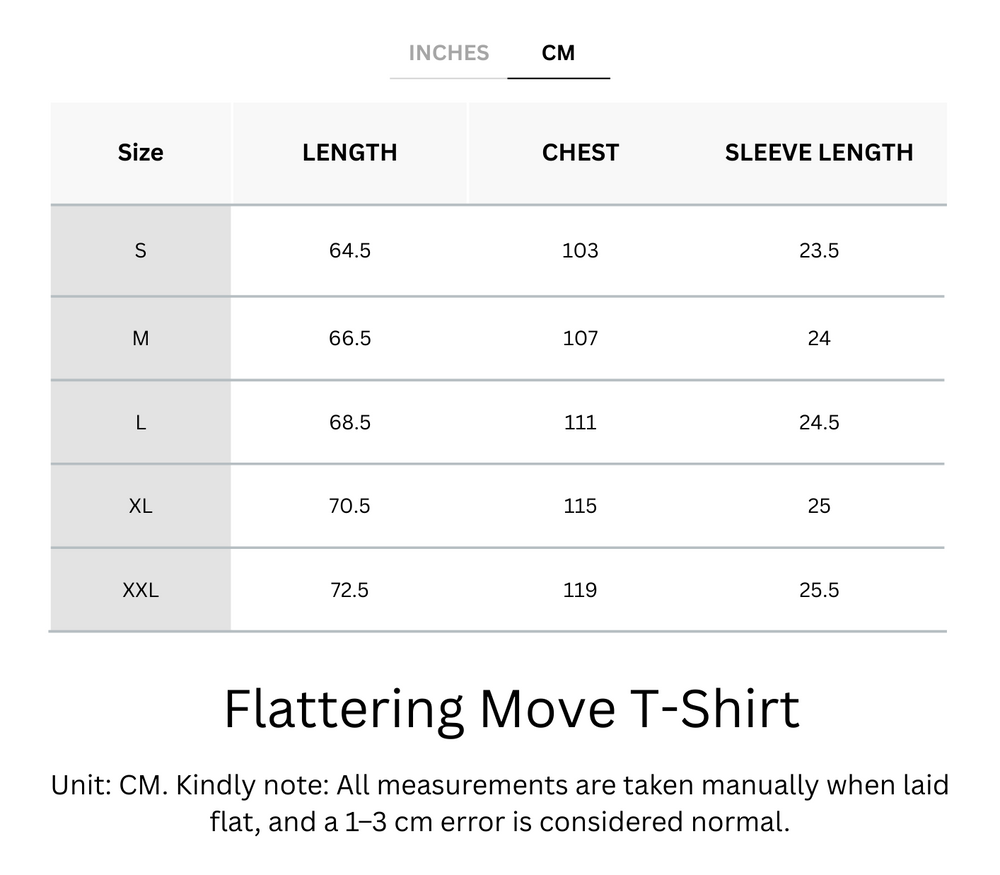
Task: Click the Size column header
Action: pyautogui.click(x=140, y=152)
